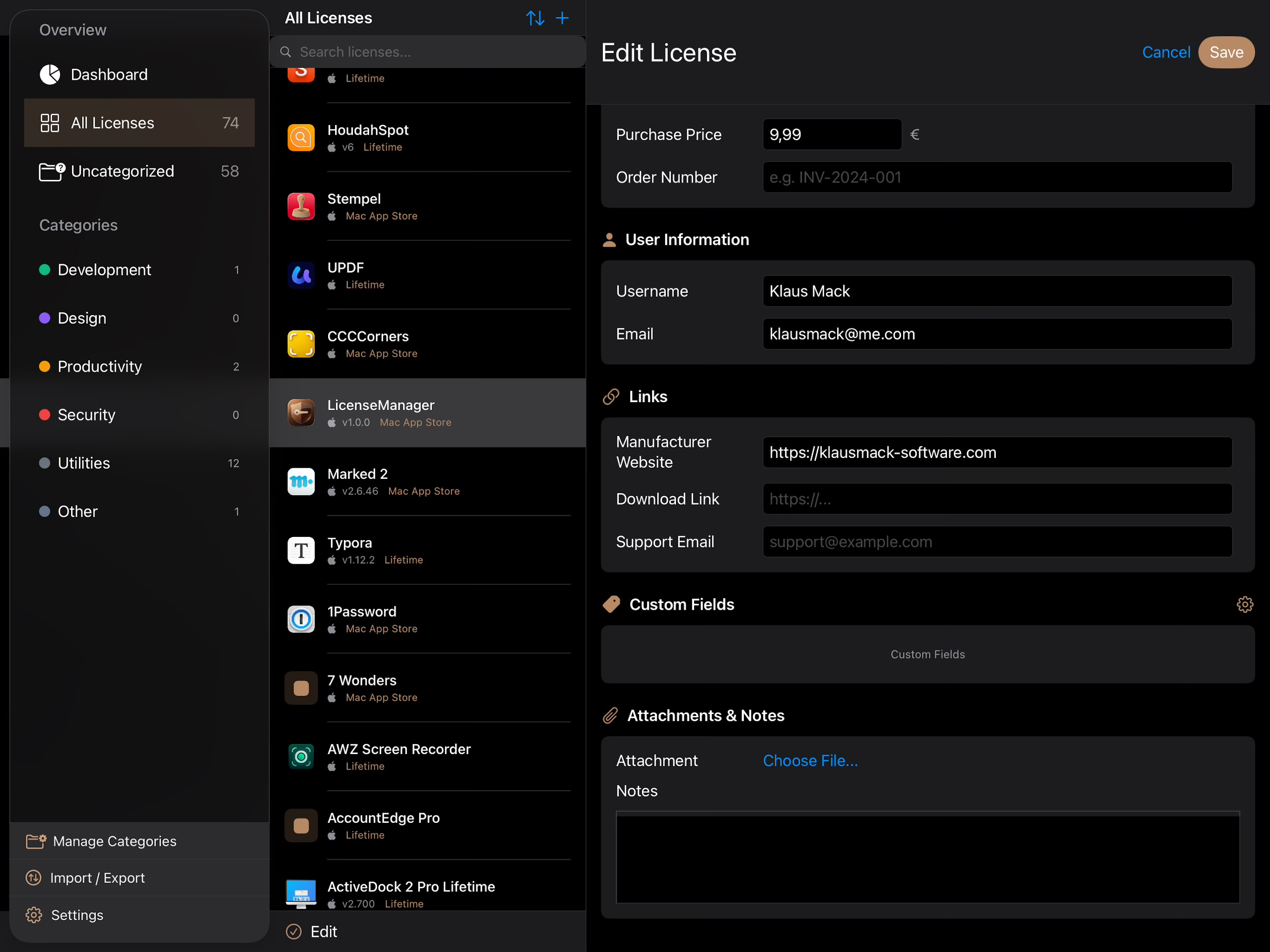This screenshot has width=1270, height=952.
Task: Click the orange Productivity color dot
Action: pos(44,366)
